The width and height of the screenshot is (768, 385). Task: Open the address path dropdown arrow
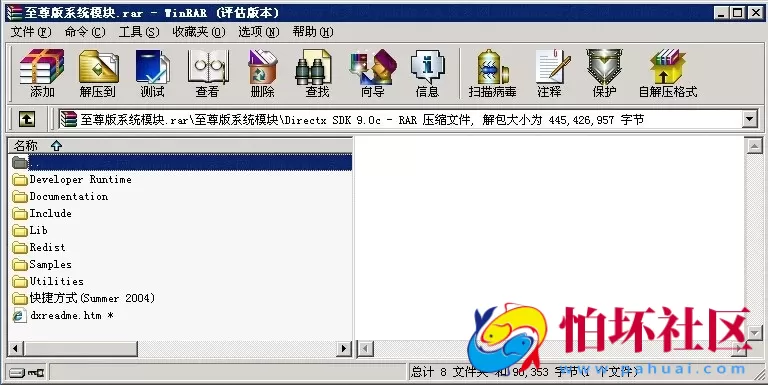pos(749,119)
